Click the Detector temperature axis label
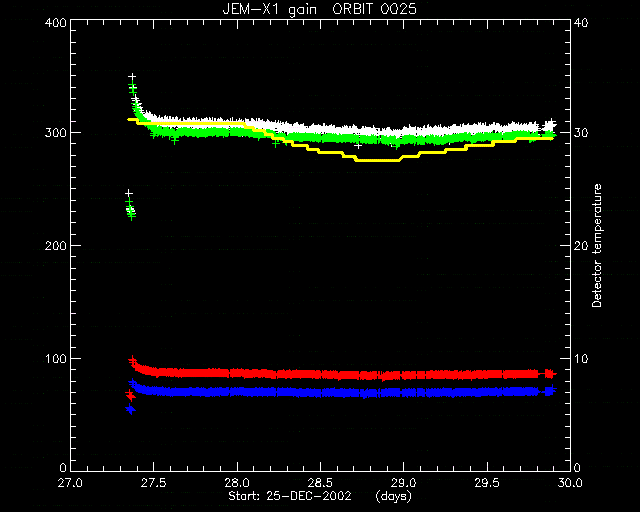 pyautogui.click(x=597, y=245)
